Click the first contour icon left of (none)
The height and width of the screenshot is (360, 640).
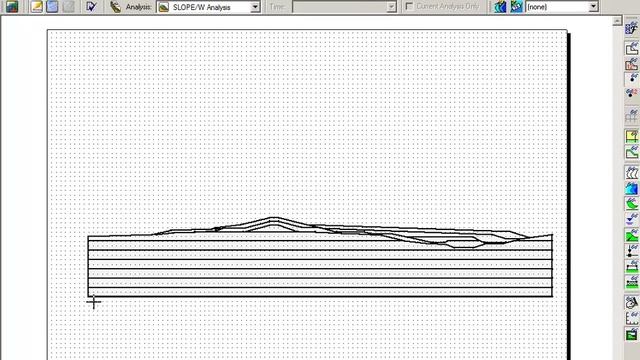[500, 7]
